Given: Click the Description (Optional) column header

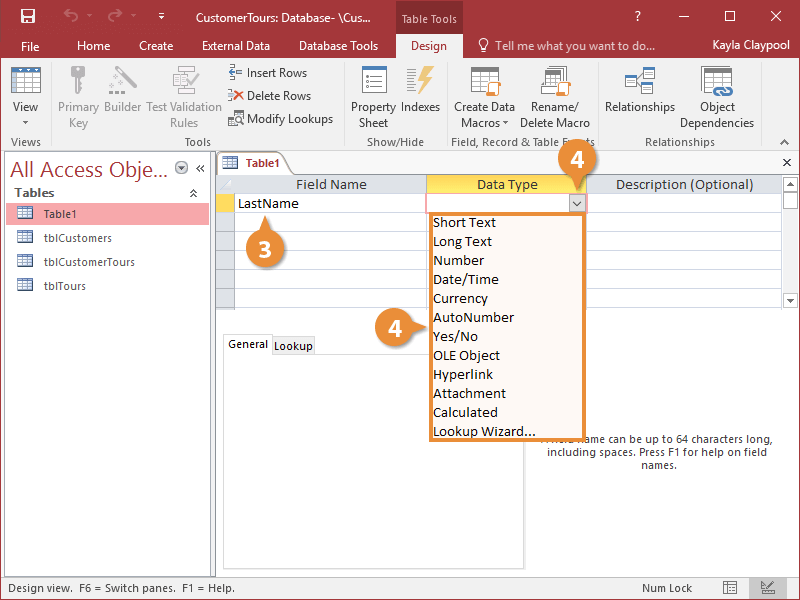Looking at the screenshot, I should click(684, 184).
